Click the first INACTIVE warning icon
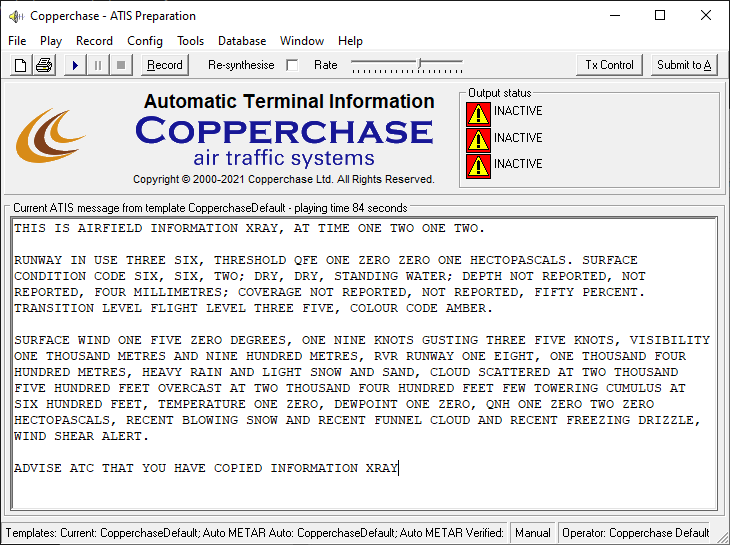Screen dimensions: 730x545 click(x=478, y=114)
